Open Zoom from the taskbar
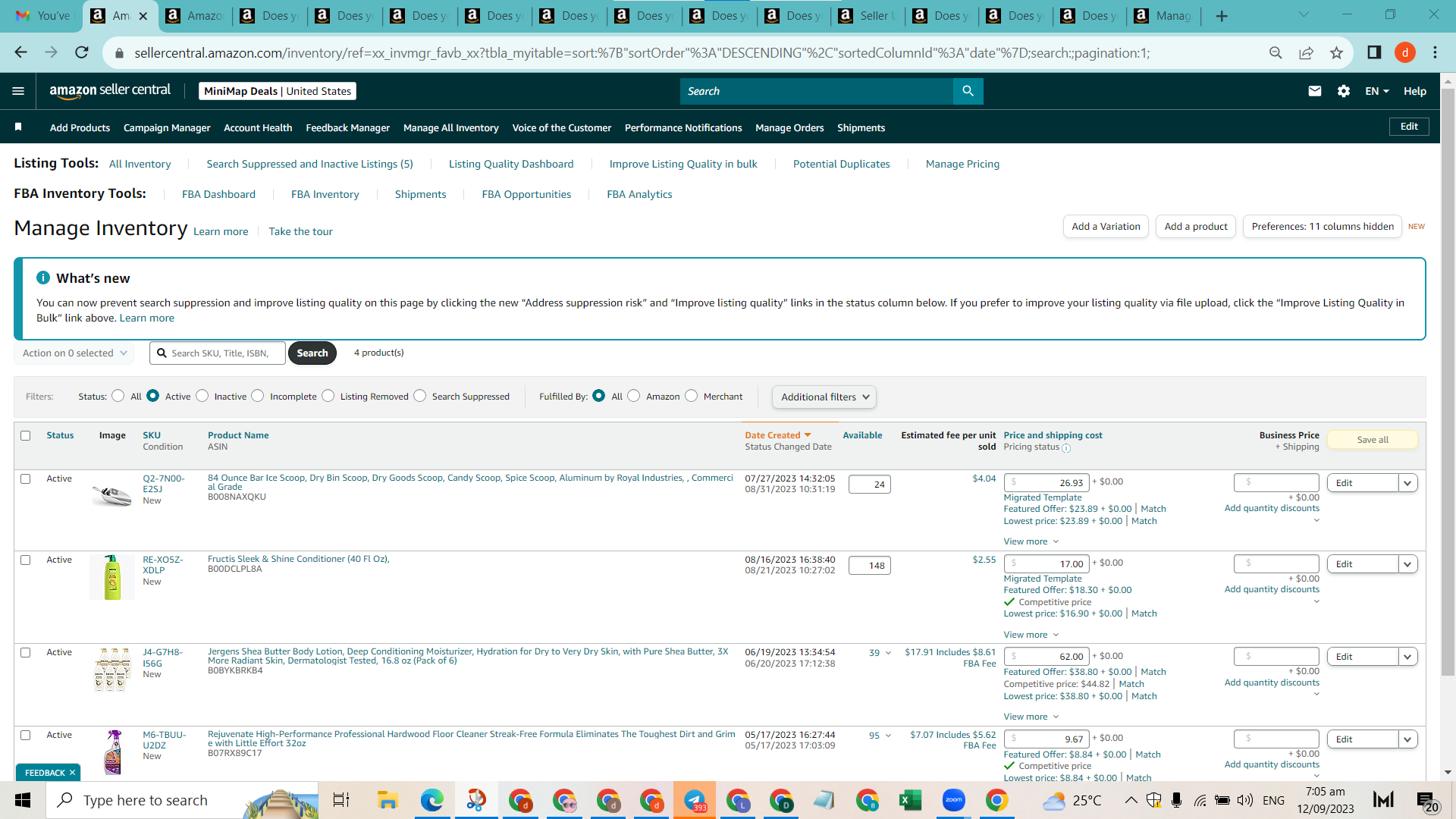This screenshot has width=1456, height=819. 954,800
